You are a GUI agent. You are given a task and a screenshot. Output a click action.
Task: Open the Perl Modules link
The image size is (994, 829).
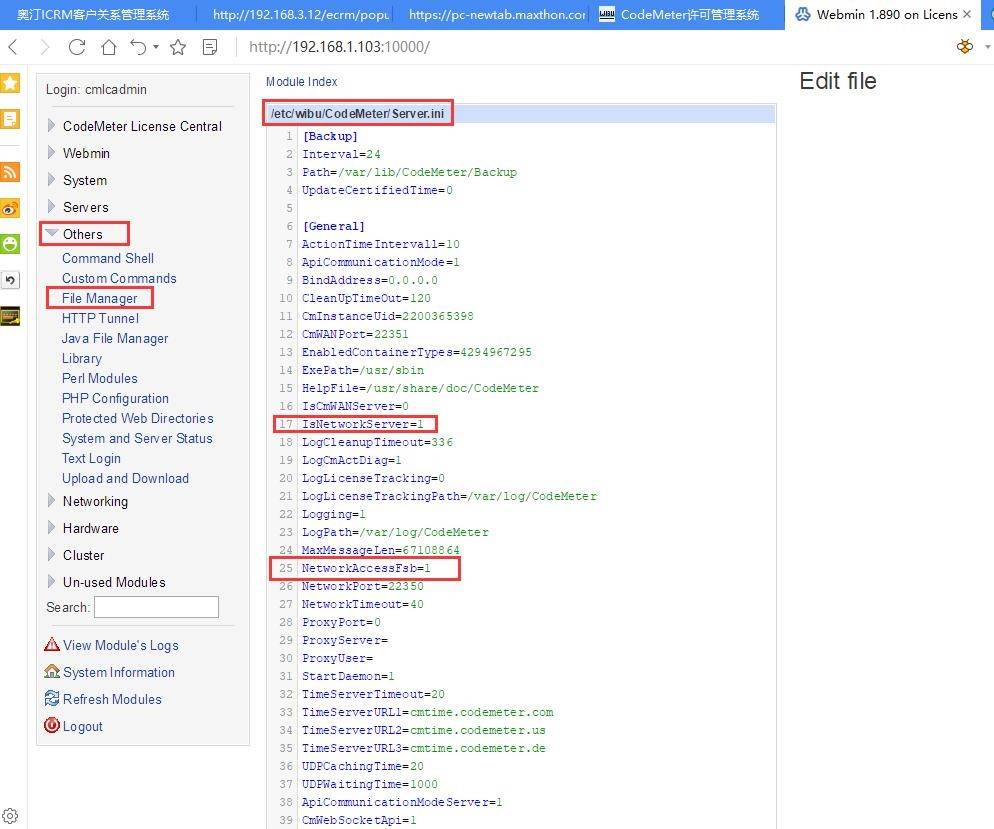[100, 378]
